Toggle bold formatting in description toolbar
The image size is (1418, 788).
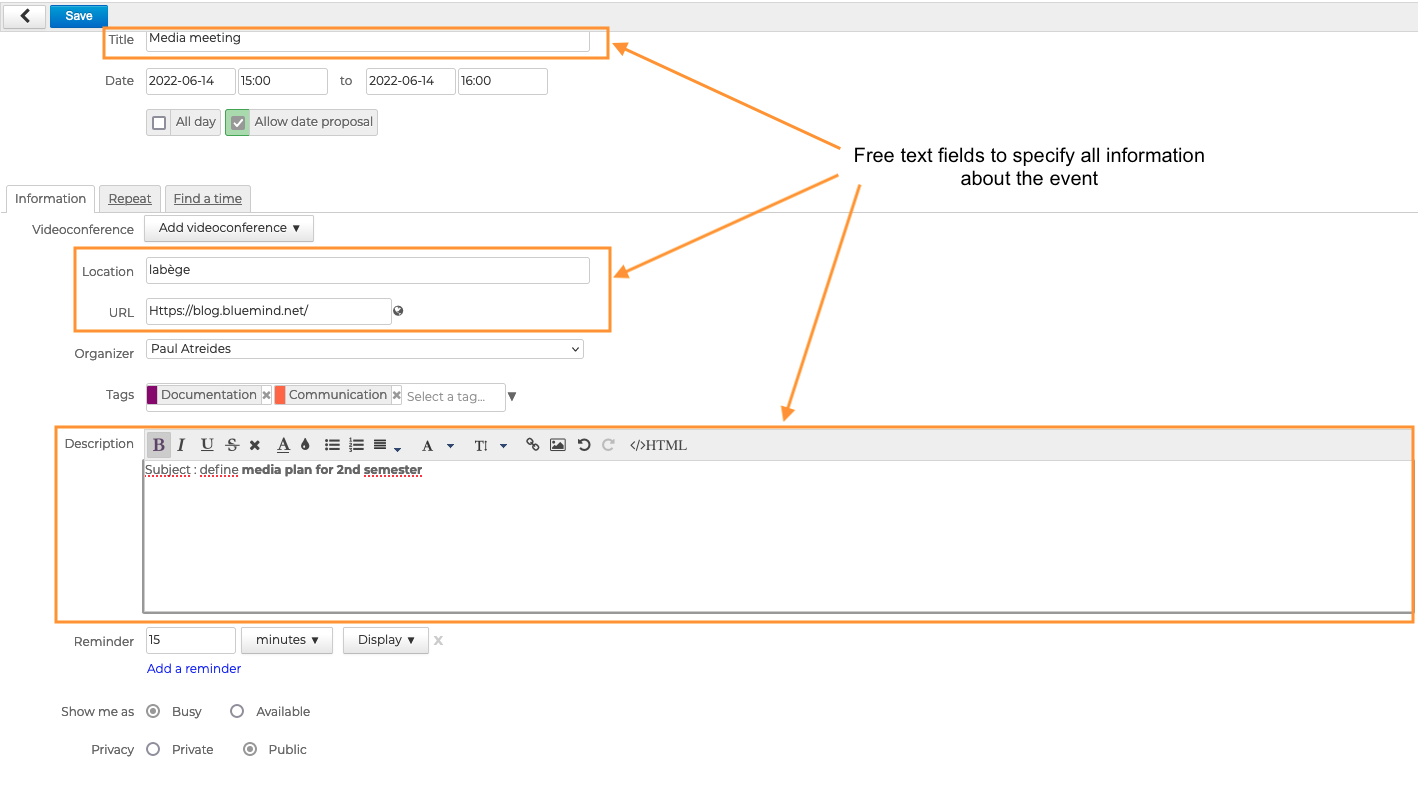[x=158, y=445]
